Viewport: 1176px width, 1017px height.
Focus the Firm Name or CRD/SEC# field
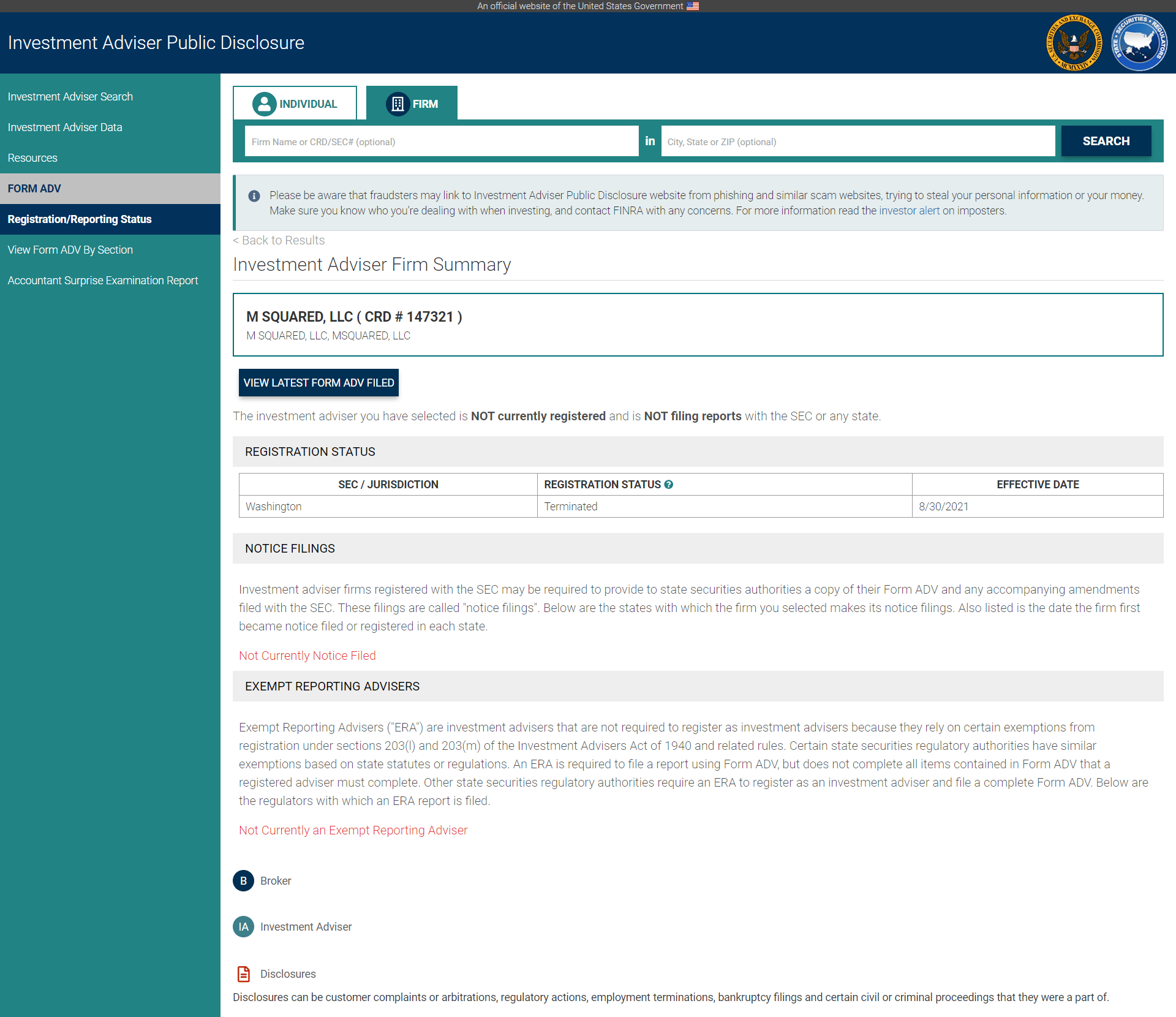pyautogui.click(x=442, y=142)
